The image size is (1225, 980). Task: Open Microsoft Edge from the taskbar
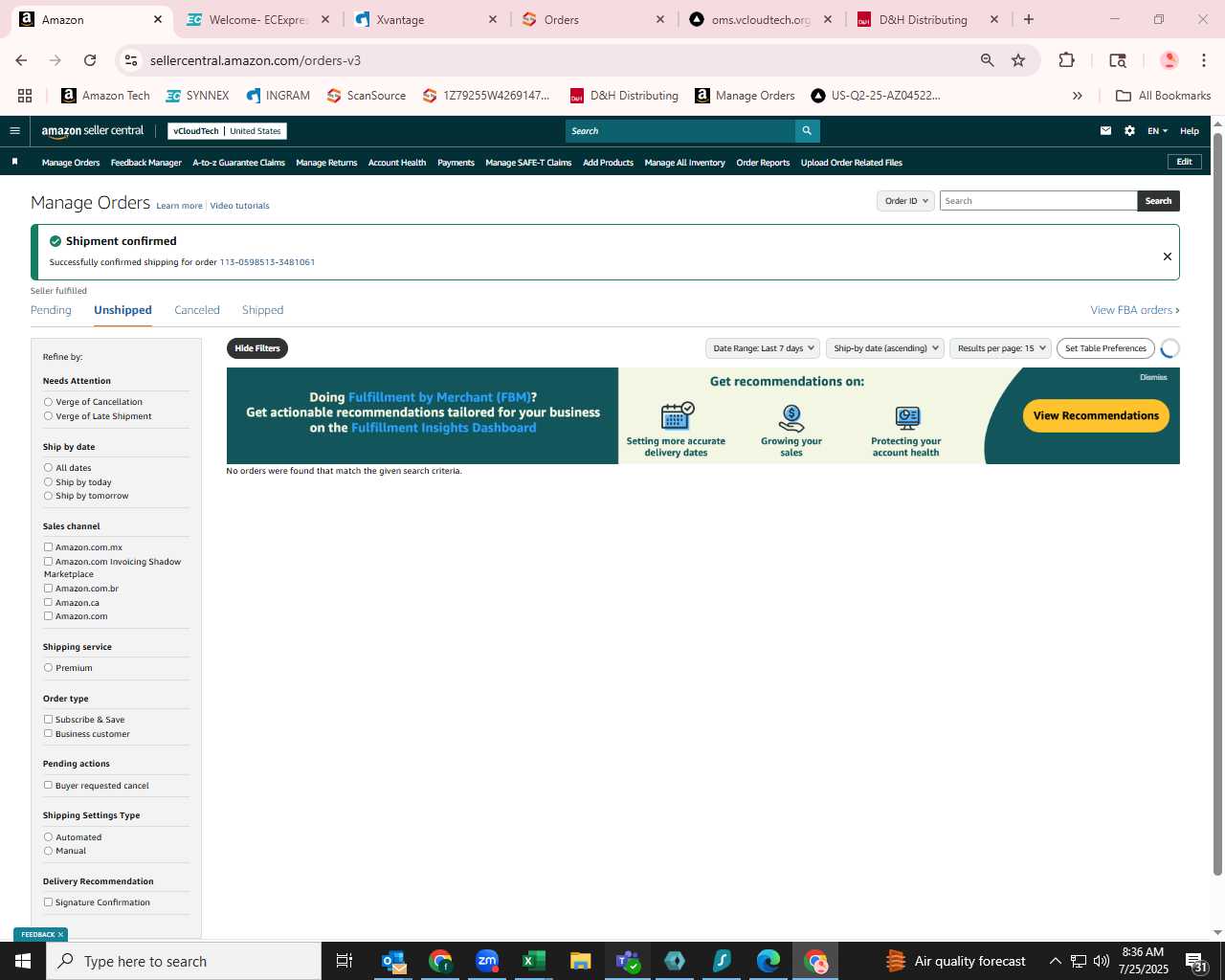click(768, 961)
